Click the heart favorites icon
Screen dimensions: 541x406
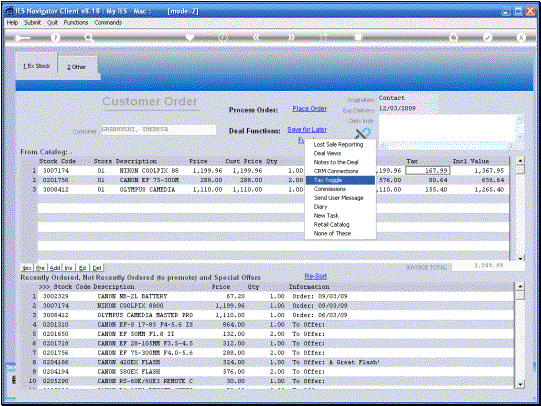190,37
